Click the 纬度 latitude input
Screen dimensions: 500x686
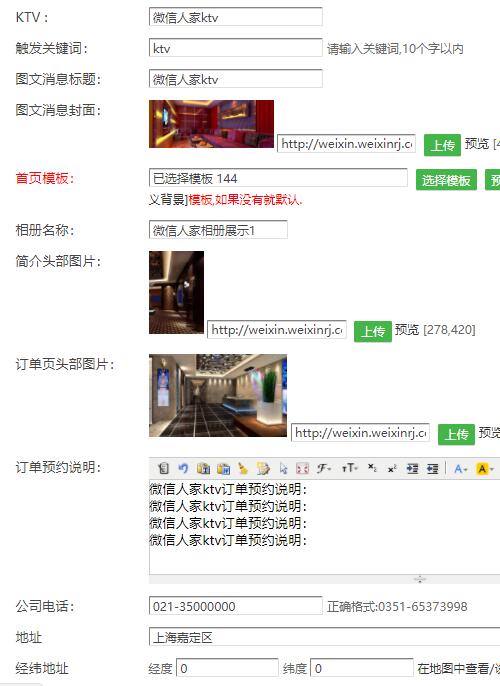pyautogui.click(x=361, y=668)
